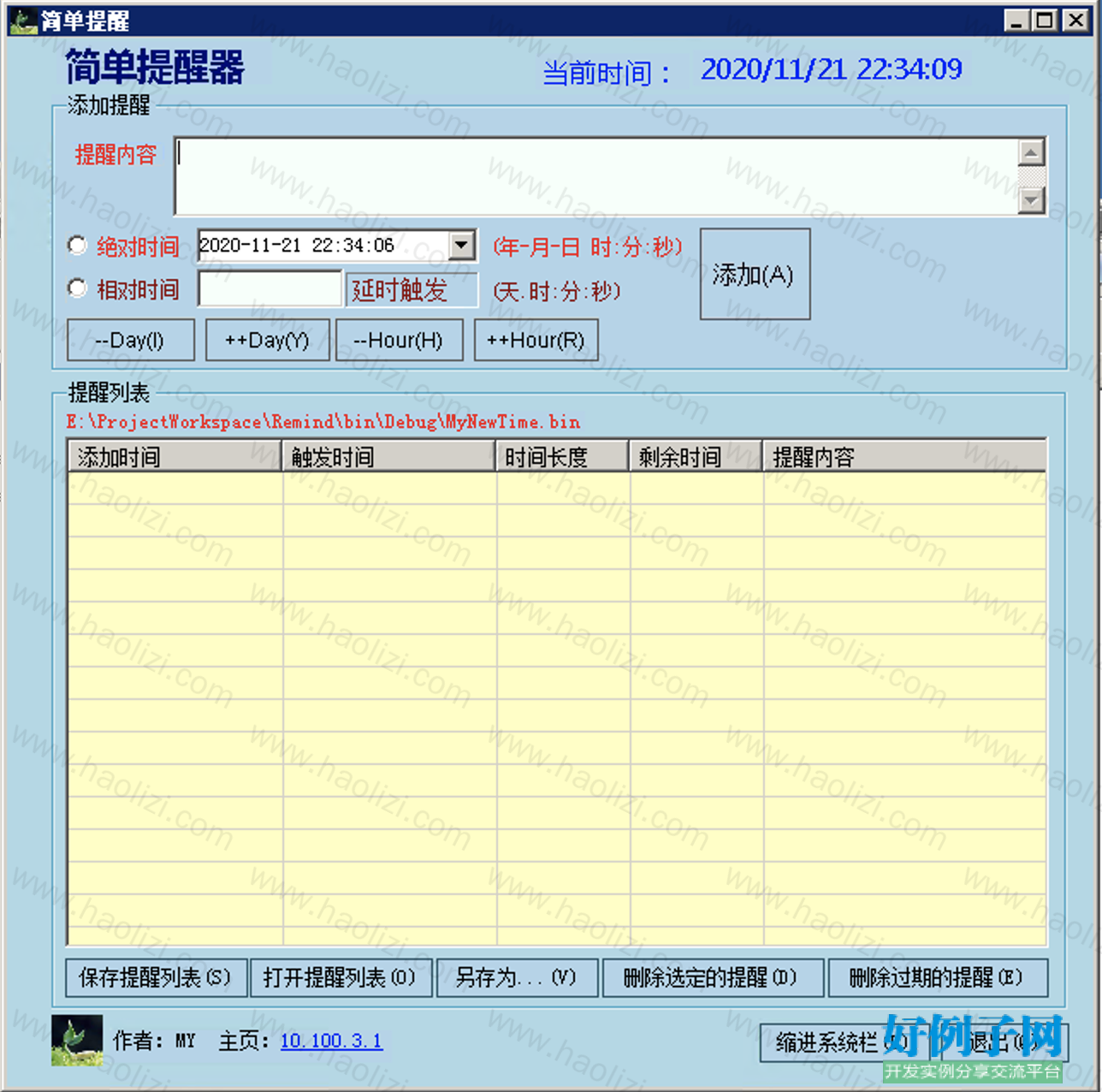This screenshot has height=1092, width=1102.
Task: Click the 另存为...(V) button
Action: pos(517,977)
